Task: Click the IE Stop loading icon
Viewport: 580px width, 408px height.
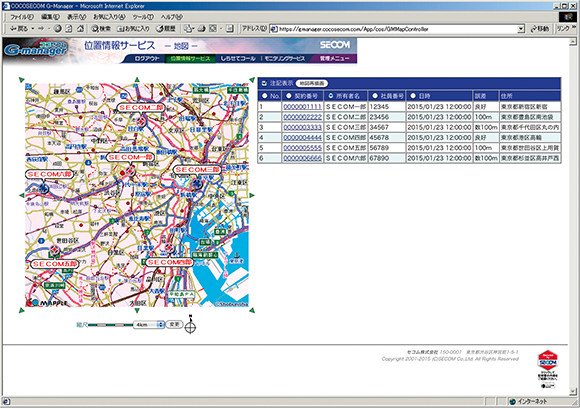Action: pyautogui.click(x=58, y=28)
